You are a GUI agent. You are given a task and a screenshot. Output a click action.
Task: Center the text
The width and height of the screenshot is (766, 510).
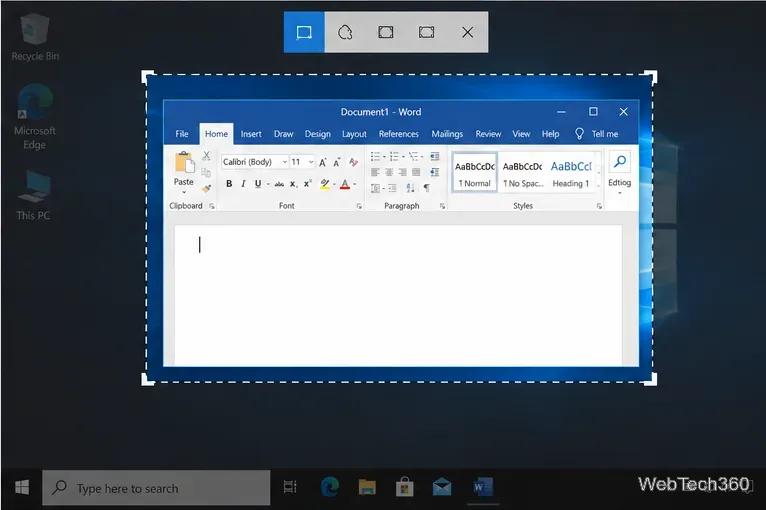[389, 172]
